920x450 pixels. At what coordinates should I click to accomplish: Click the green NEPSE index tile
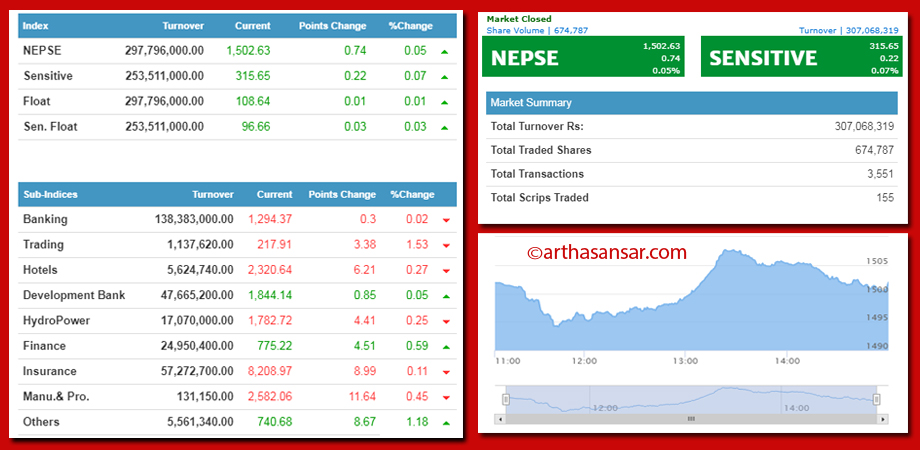583,57
